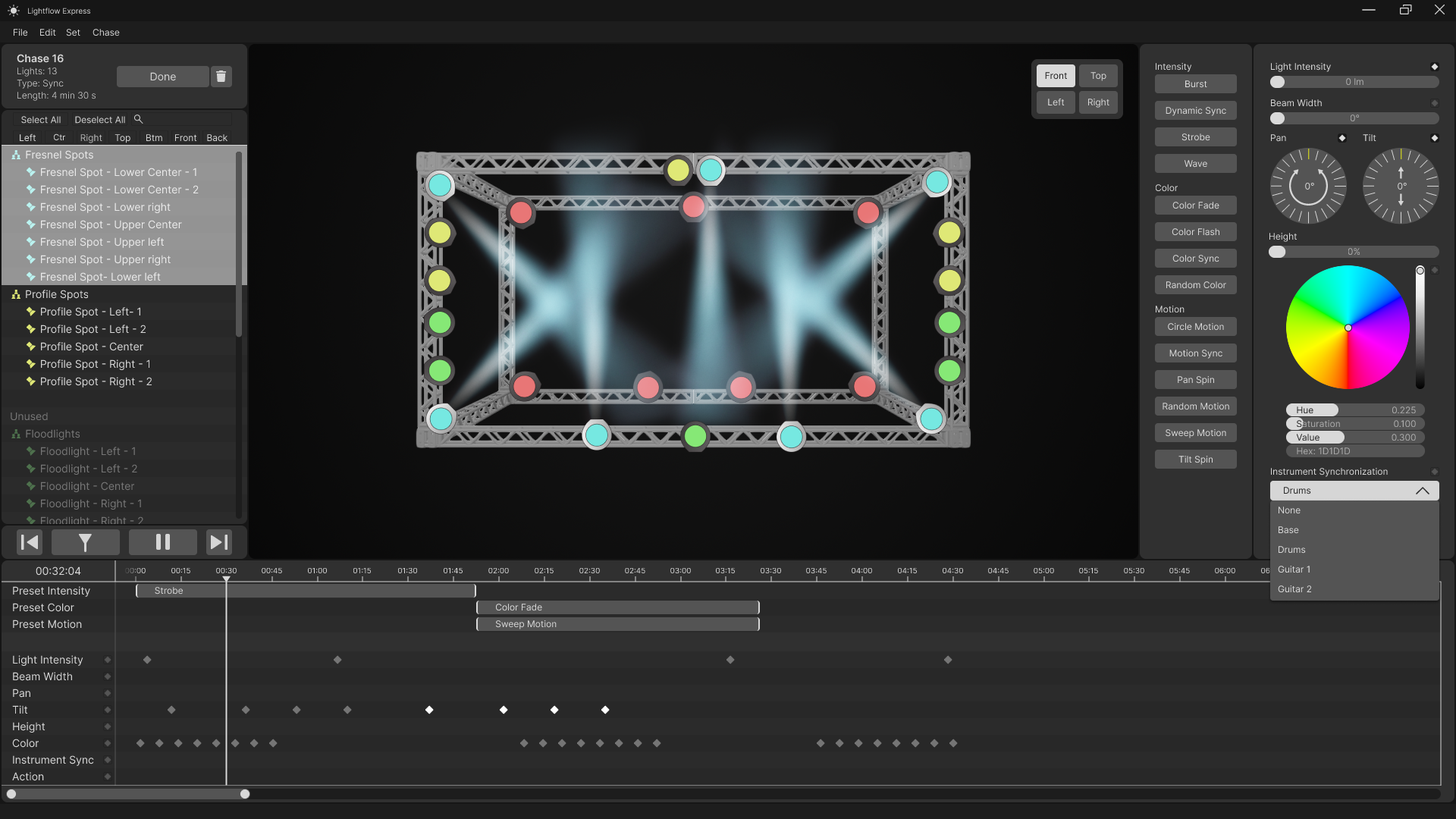Click Deselect All lights

pos(100,120)
